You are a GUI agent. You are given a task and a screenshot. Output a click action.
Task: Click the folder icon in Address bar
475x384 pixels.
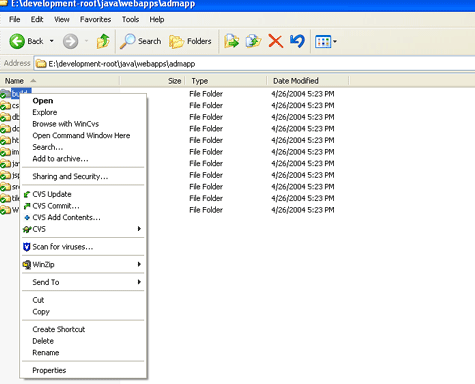coord(41,63)
